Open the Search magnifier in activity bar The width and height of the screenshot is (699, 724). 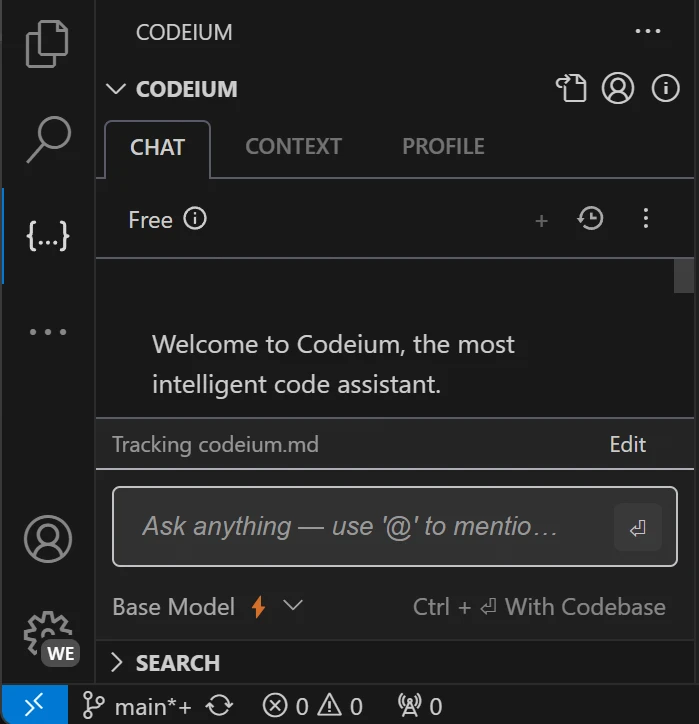[47, 139]
